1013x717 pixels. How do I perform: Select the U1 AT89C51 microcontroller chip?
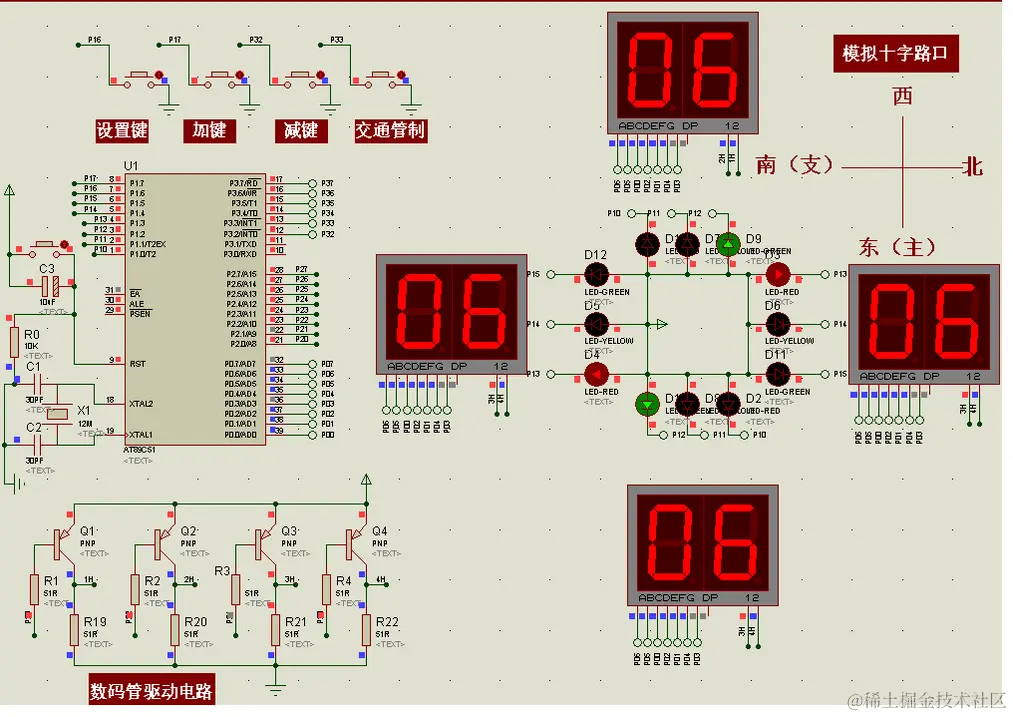click(x=195, y=309)
